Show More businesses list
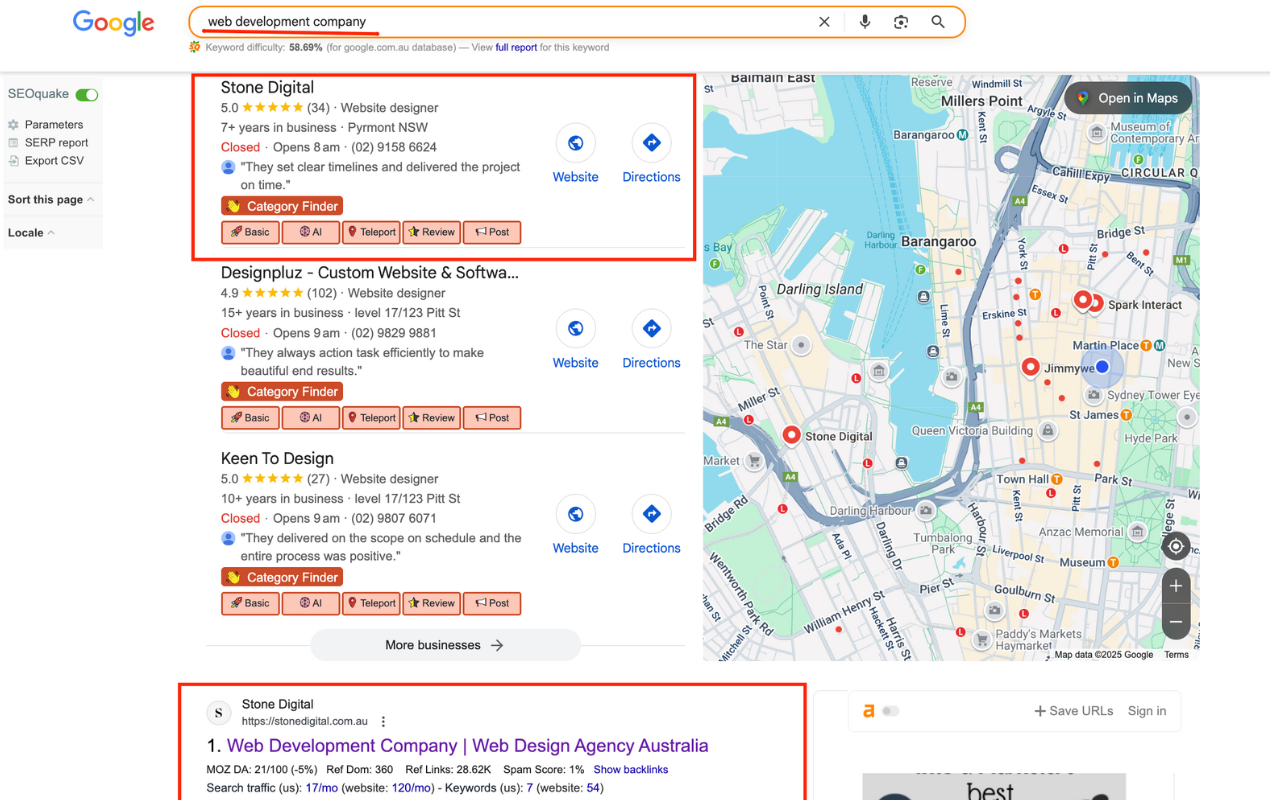1270x800 pixels. (445, 645)
